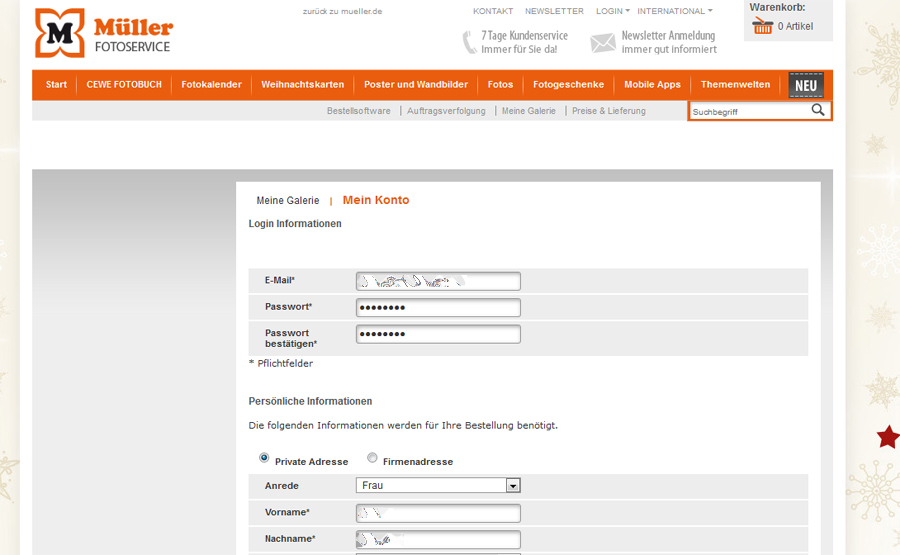
Task: Select the Firmenadresse radio button
Action: pyautogui.click(x=373, y=457)
